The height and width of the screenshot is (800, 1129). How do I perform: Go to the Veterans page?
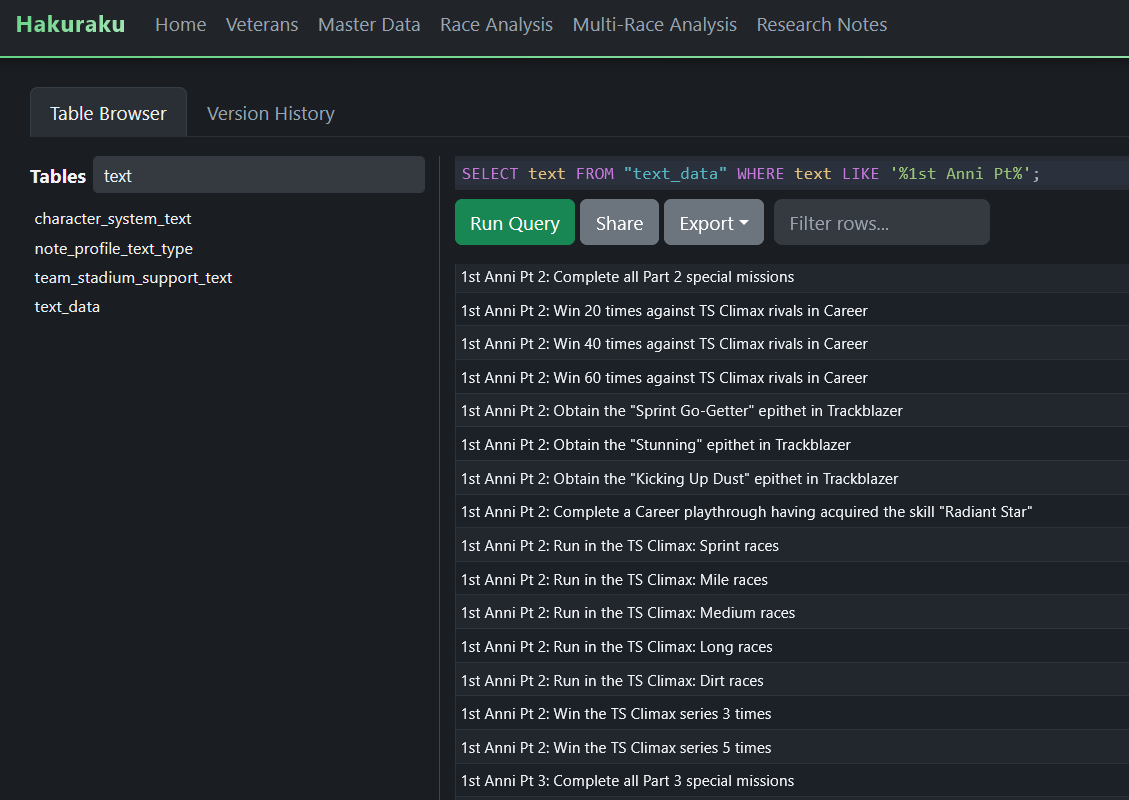click(262, 24)
